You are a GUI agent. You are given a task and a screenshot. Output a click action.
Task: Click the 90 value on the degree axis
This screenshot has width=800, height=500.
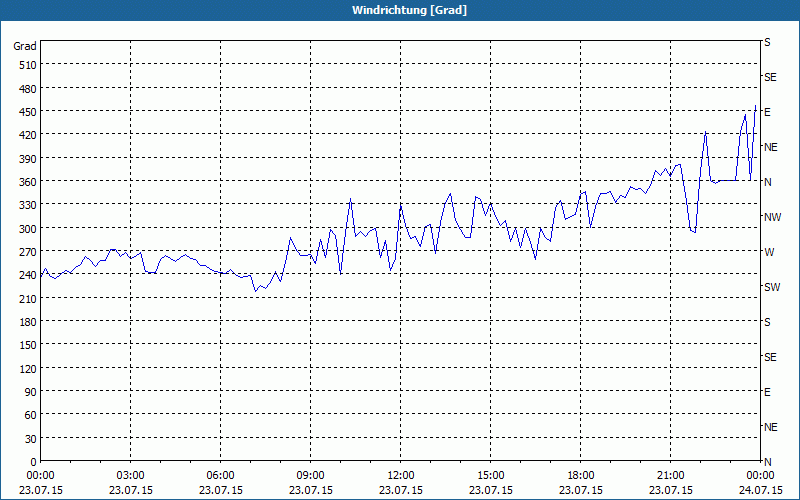click(31, 392)
